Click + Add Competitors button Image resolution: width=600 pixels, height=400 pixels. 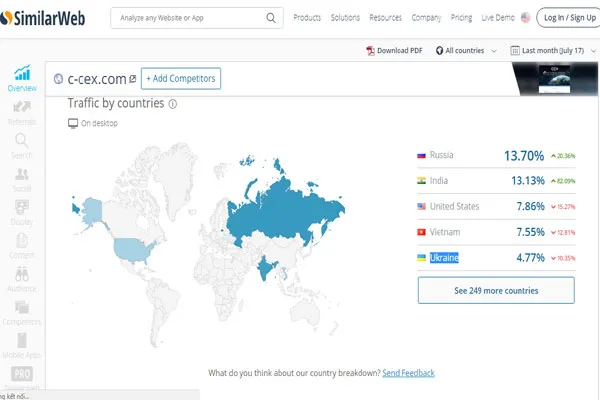[x=181, y=78]
